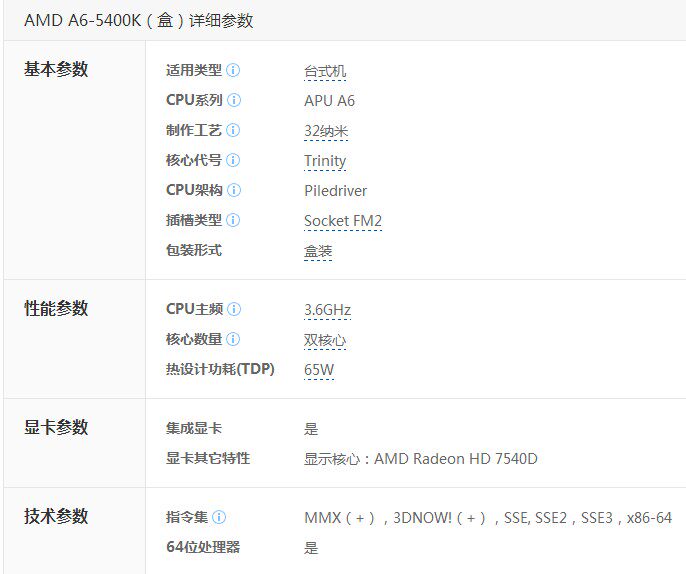This screenshot has height=574, width=686.
Task: Open the 盒装 packaging link
Action: tap(318, 251)
